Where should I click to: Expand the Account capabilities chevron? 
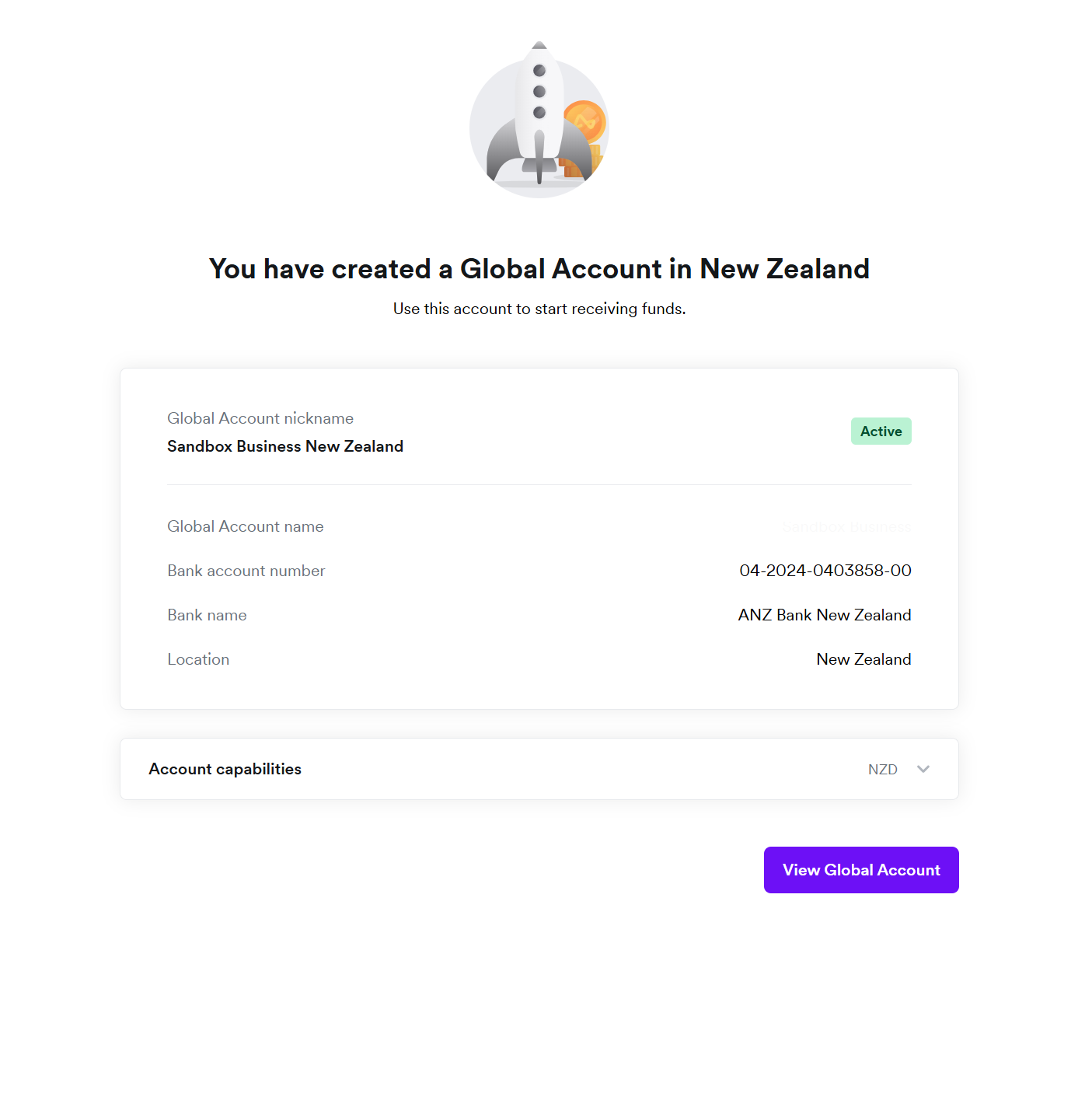(923, 769)
